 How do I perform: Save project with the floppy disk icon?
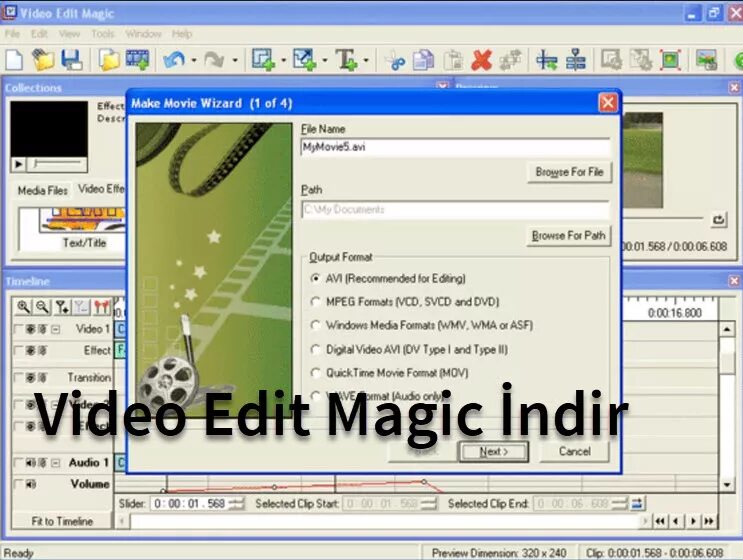coord(72,60)
